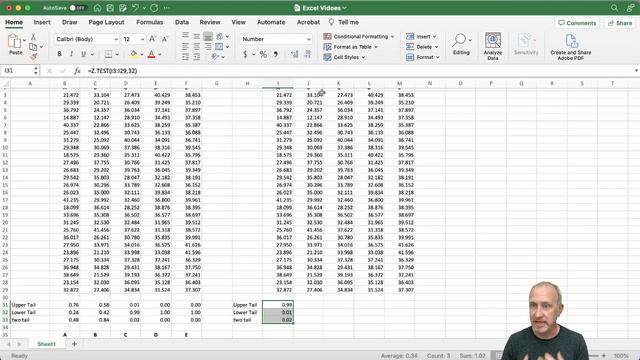
Task: Click the Cut scissors icon
Action: tap(33, 37)
